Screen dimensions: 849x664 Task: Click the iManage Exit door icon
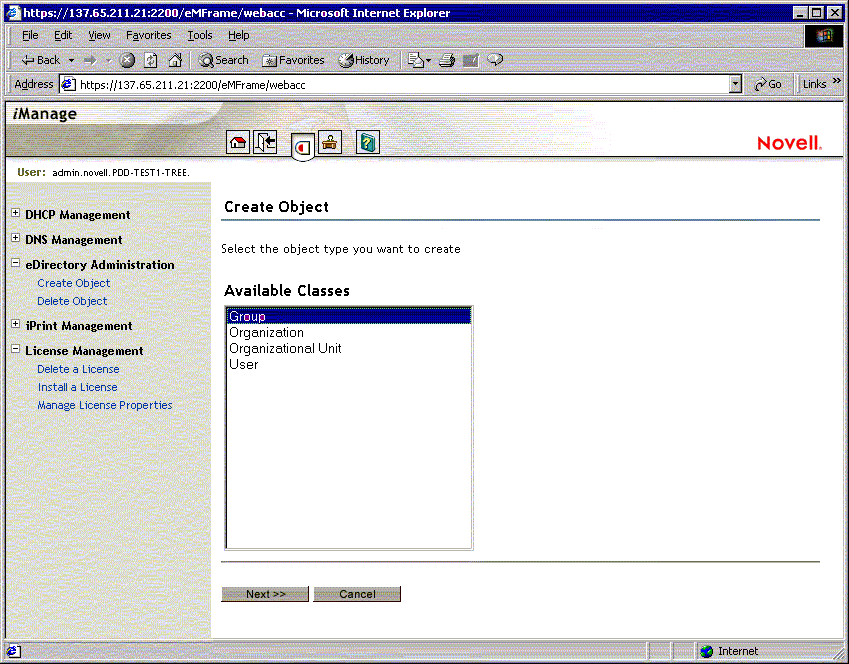coord(265,142)
